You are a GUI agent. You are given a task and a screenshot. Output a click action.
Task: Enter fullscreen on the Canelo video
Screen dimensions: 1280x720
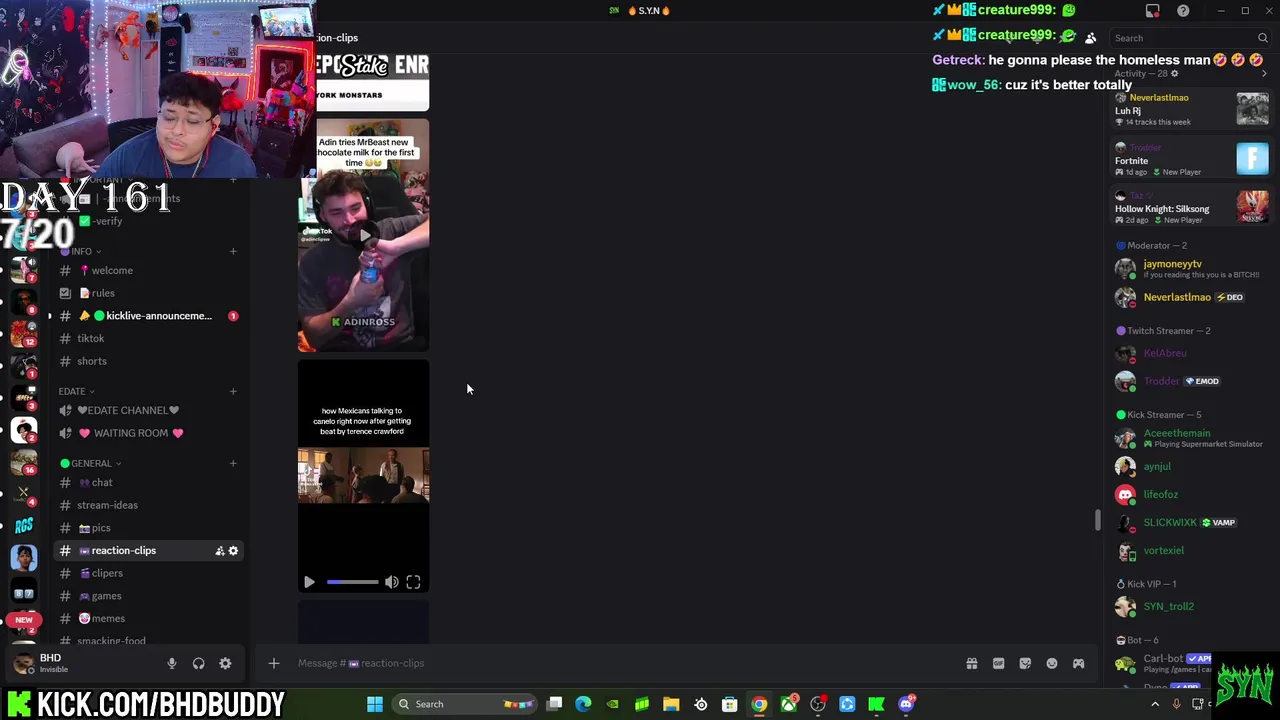pyautogui.click(x=413, y=582)
